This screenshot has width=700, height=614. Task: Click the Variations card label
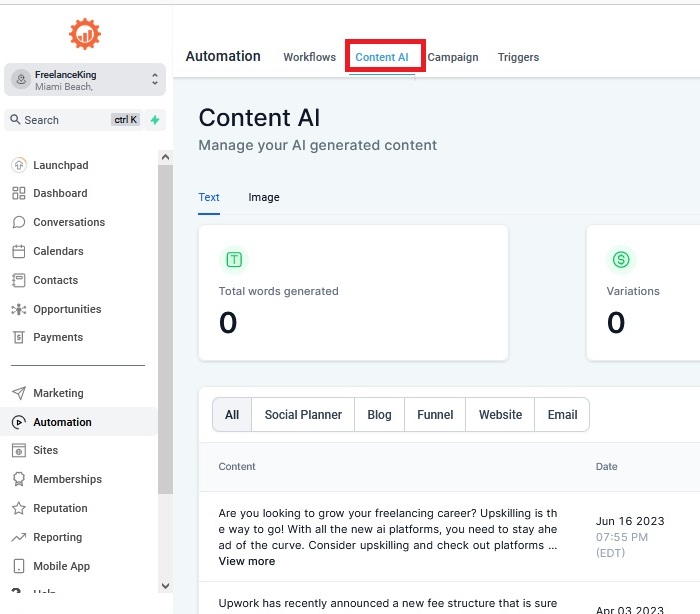[633, 291]
